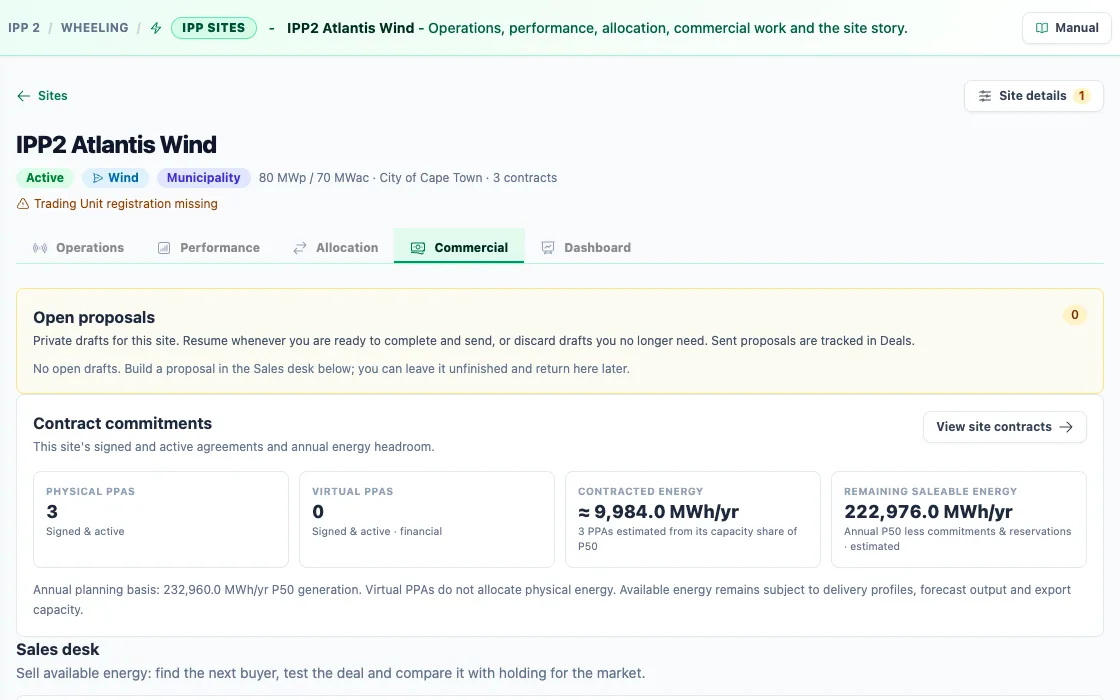Viewport: 1120px width, 700px height.
Task: Click the IPP2 Atlantis Wind page heading
Action: 116,144
